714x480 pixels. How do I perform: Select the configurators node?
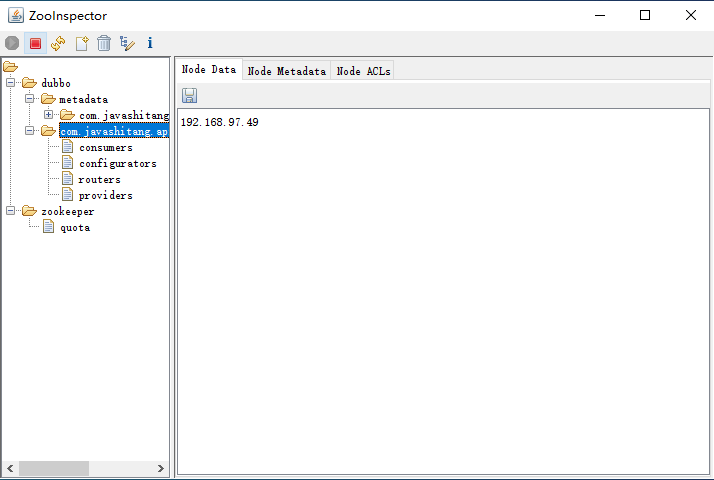pyautogui.click(x=117, y=163)
